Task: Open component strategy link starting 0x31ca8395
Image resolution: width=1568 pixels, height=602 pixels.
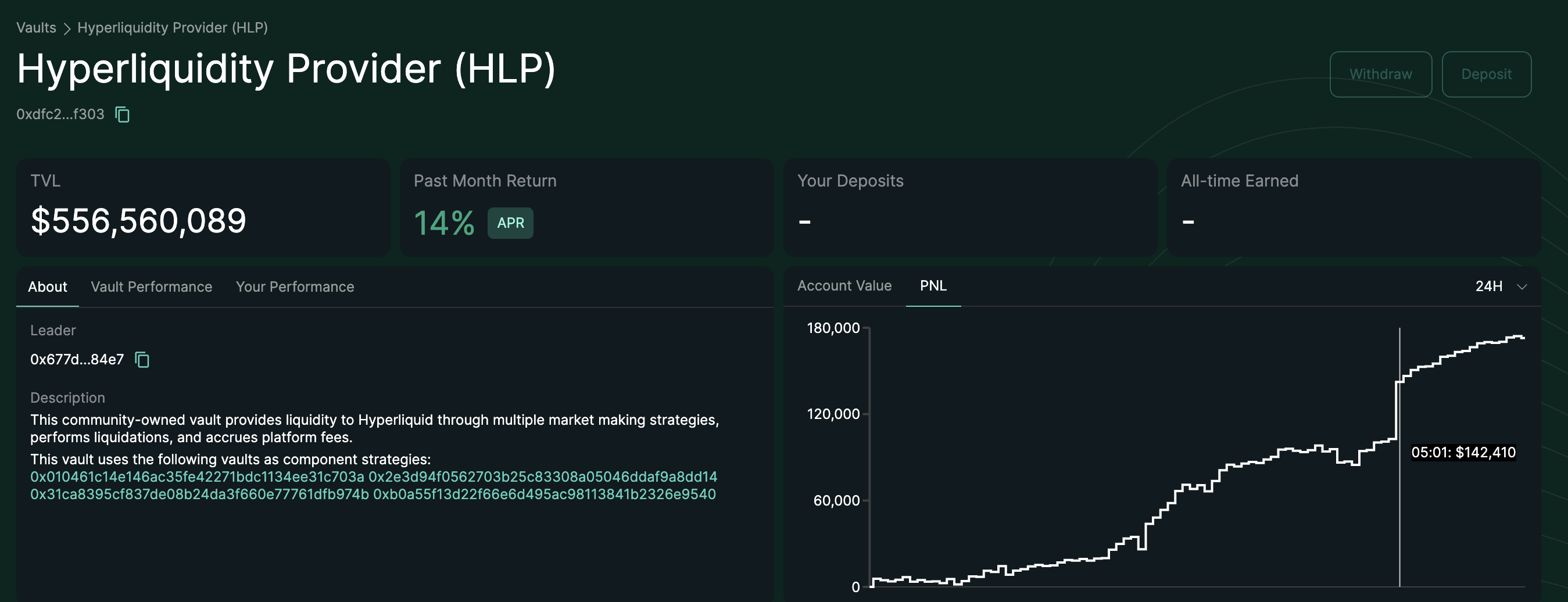Action: pos(198,494)
